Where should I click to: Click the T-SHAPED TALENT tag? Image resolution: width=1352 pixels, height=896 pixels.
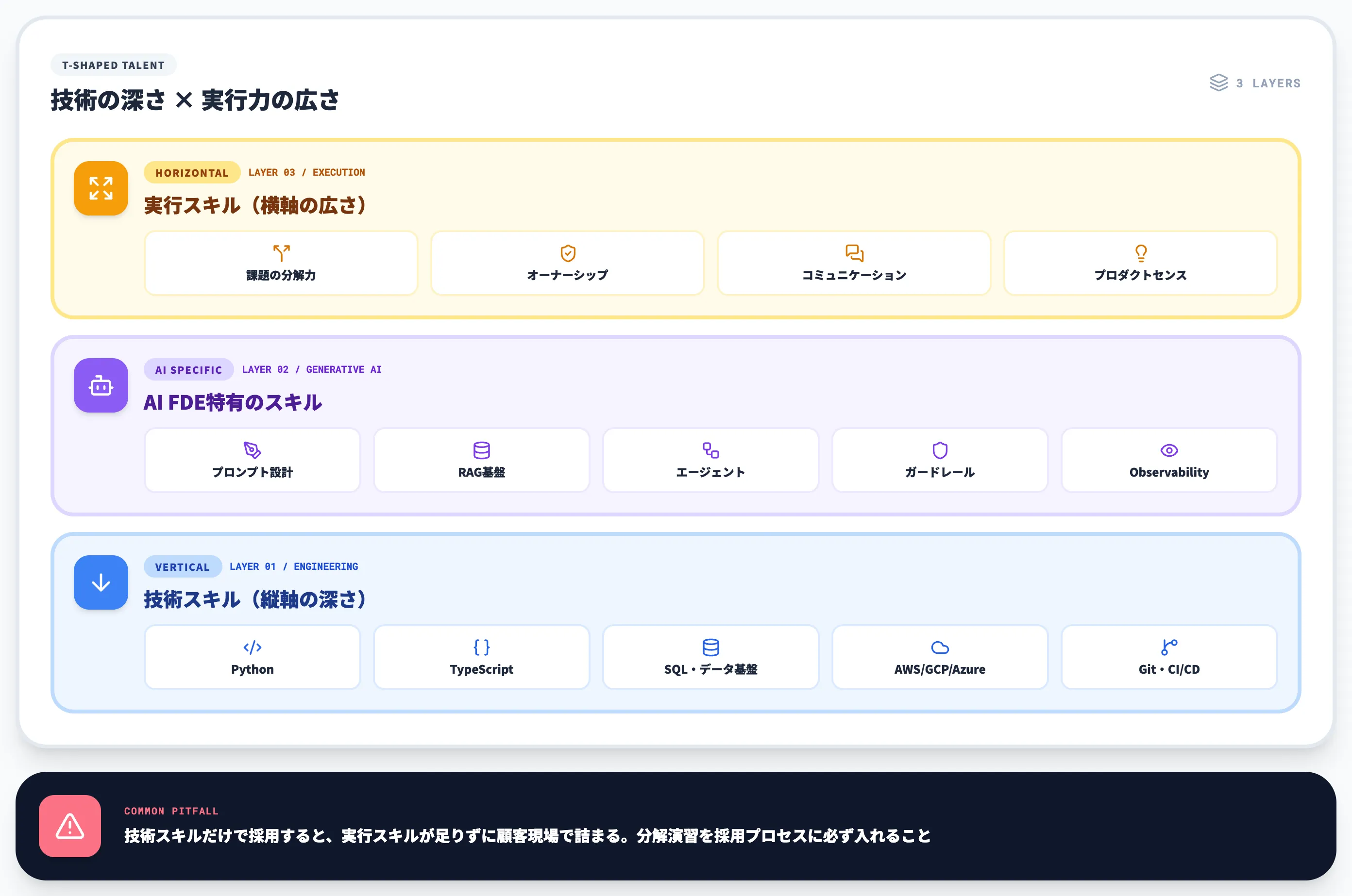pyautogui.click(x=113, y=65)
